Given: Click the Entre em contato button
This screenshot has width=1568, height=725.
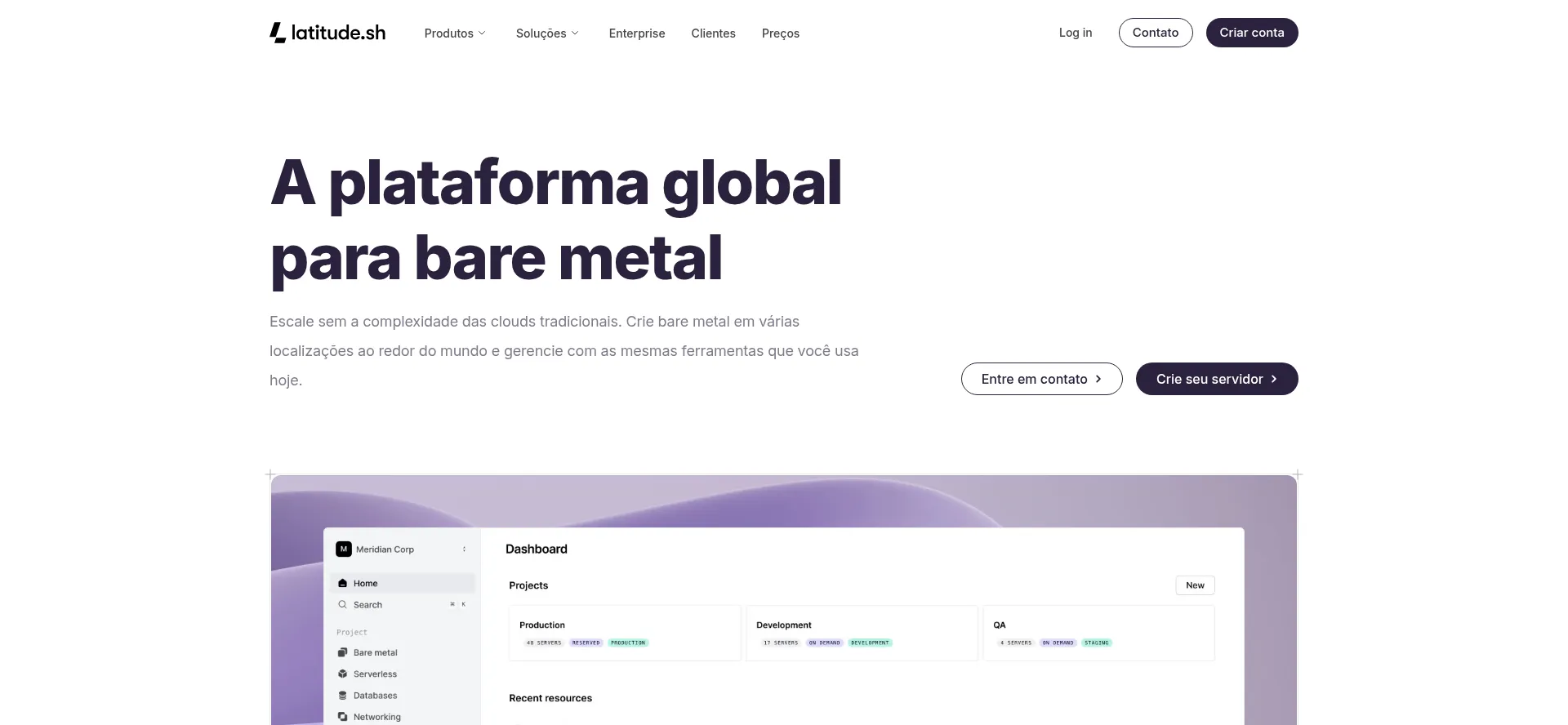Looking at the screenshot, I should coord(1042,379).
